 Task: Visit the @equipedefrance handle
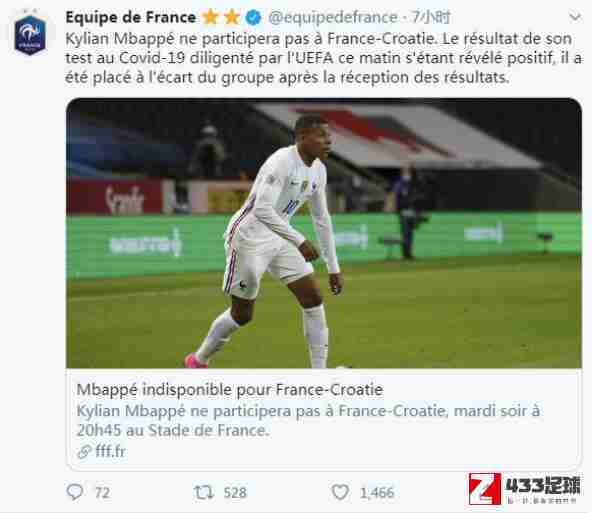(333, 17)
